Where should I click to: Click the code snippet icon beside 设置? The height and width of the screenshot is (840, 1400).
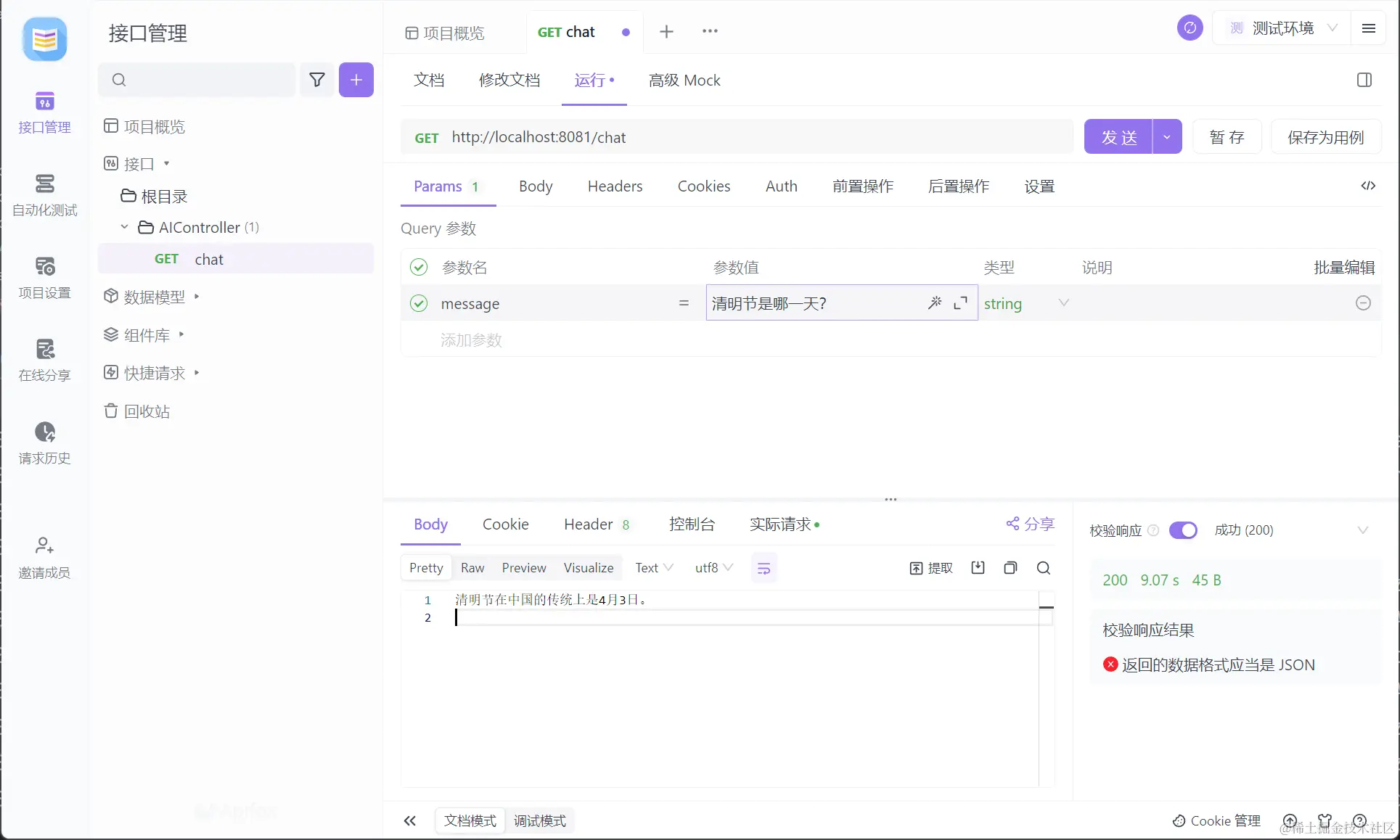click(x=1367, y=186)
